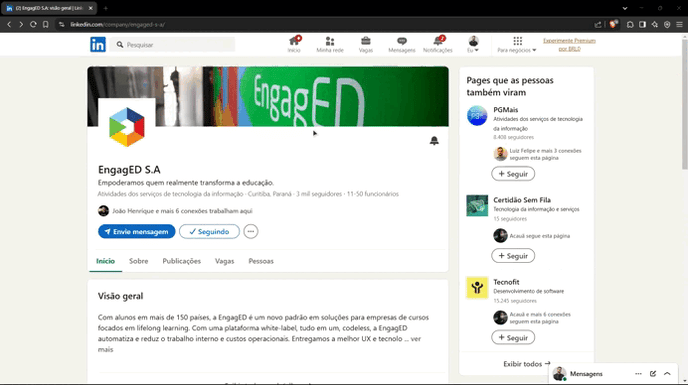Image resolution: width=688 pixels, height=385 pixels.
Task: Follow PGMais with Seguir button
Action: click(x=513, y=174)
